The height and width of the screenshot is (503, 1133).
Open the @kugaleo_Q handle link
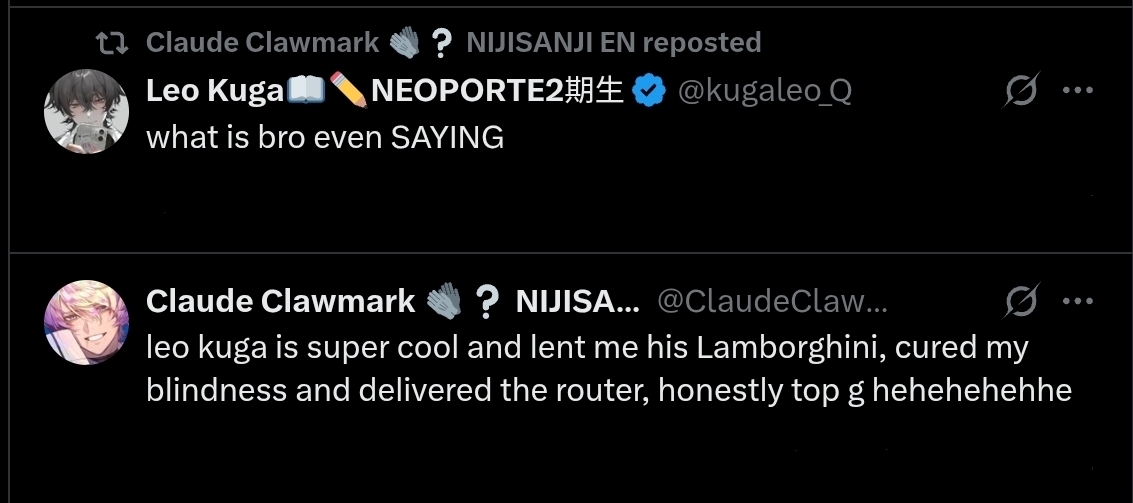point(764,92)
